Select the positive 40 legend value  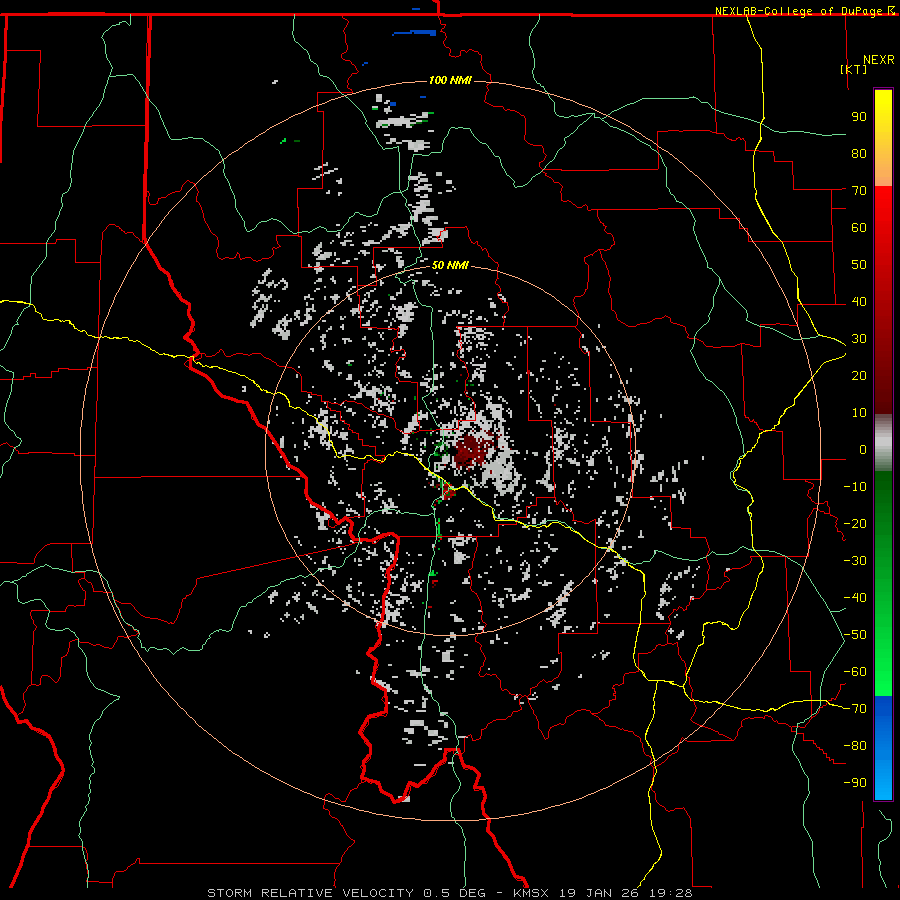(859, 302)
